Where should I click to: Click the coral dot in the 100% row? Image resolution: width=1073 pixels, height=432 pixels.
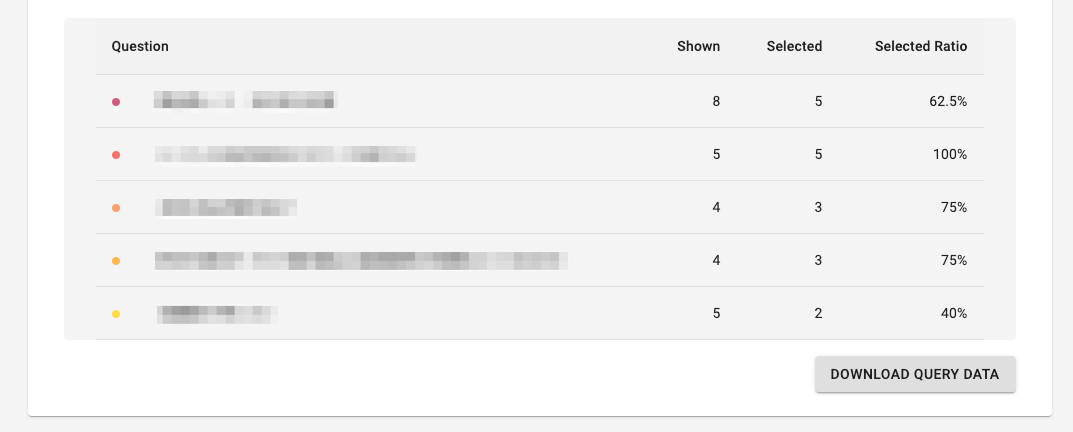pos(116,155)
